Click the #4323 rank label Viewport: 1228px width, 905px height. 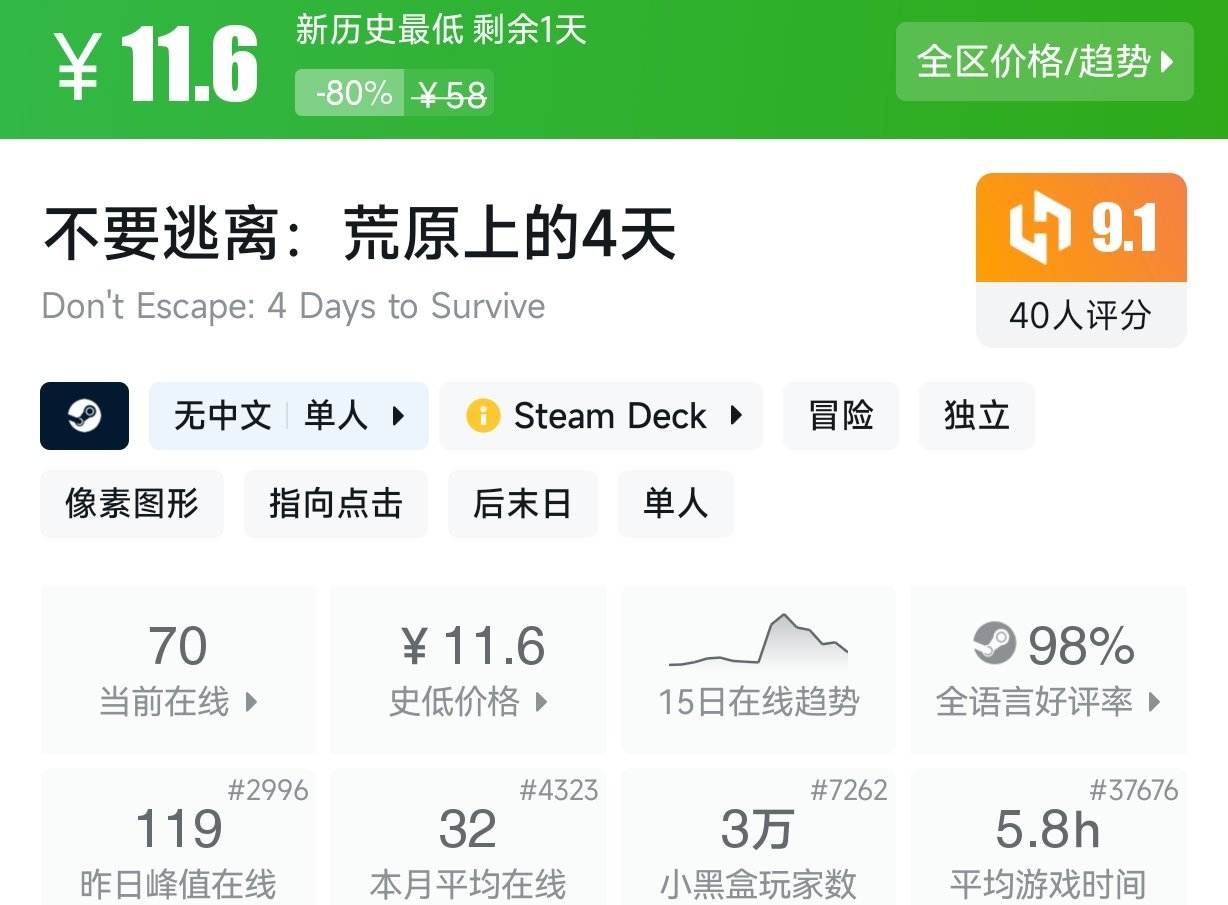coord(559,790)
